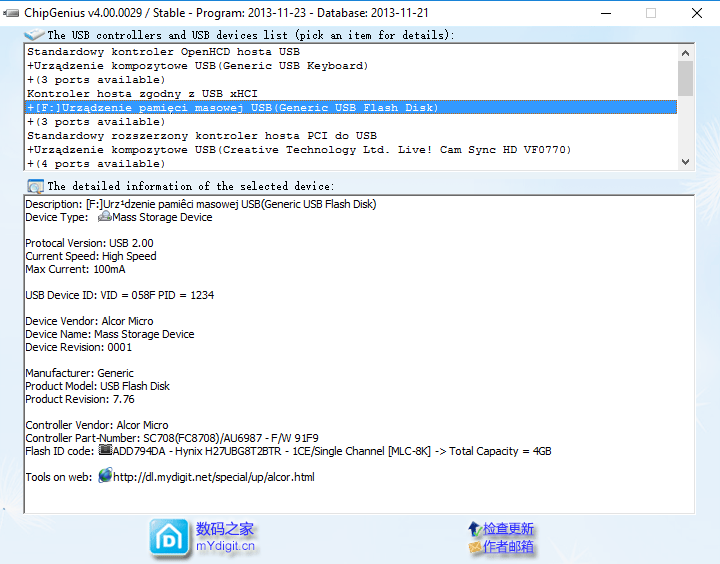720x564 pixels.
Task: Click the Device Revision 0001 line
Action: [79, 347]
